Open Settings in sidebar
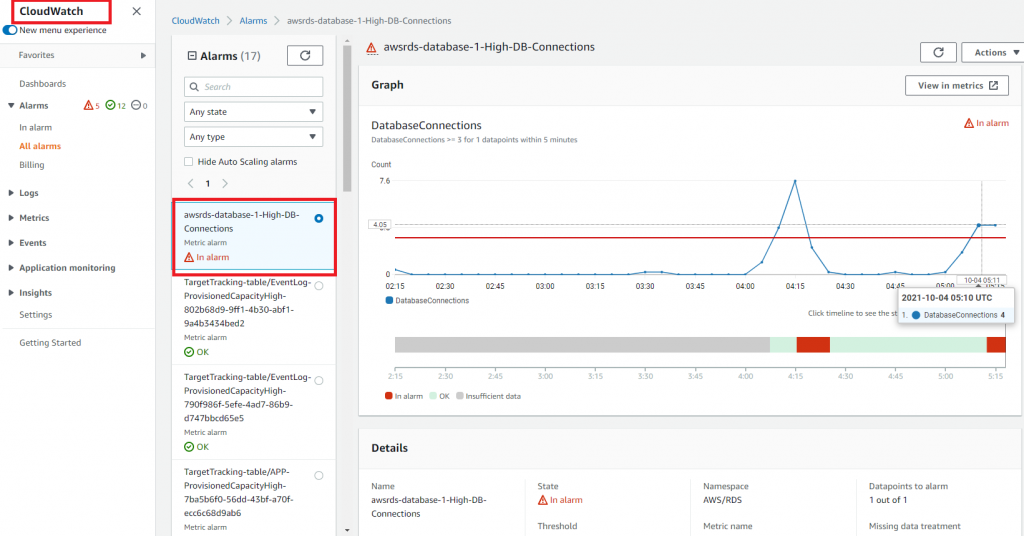The image size is (1024, 536). pos(35,315)
